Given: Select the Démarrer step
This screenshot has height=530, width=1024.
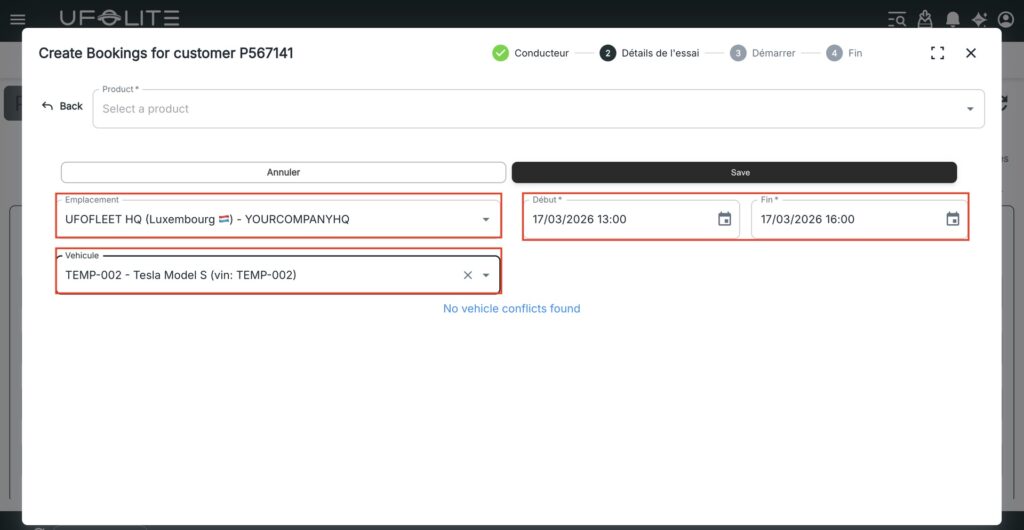Looking at the screenshot, I should click(x=762, y=53).
